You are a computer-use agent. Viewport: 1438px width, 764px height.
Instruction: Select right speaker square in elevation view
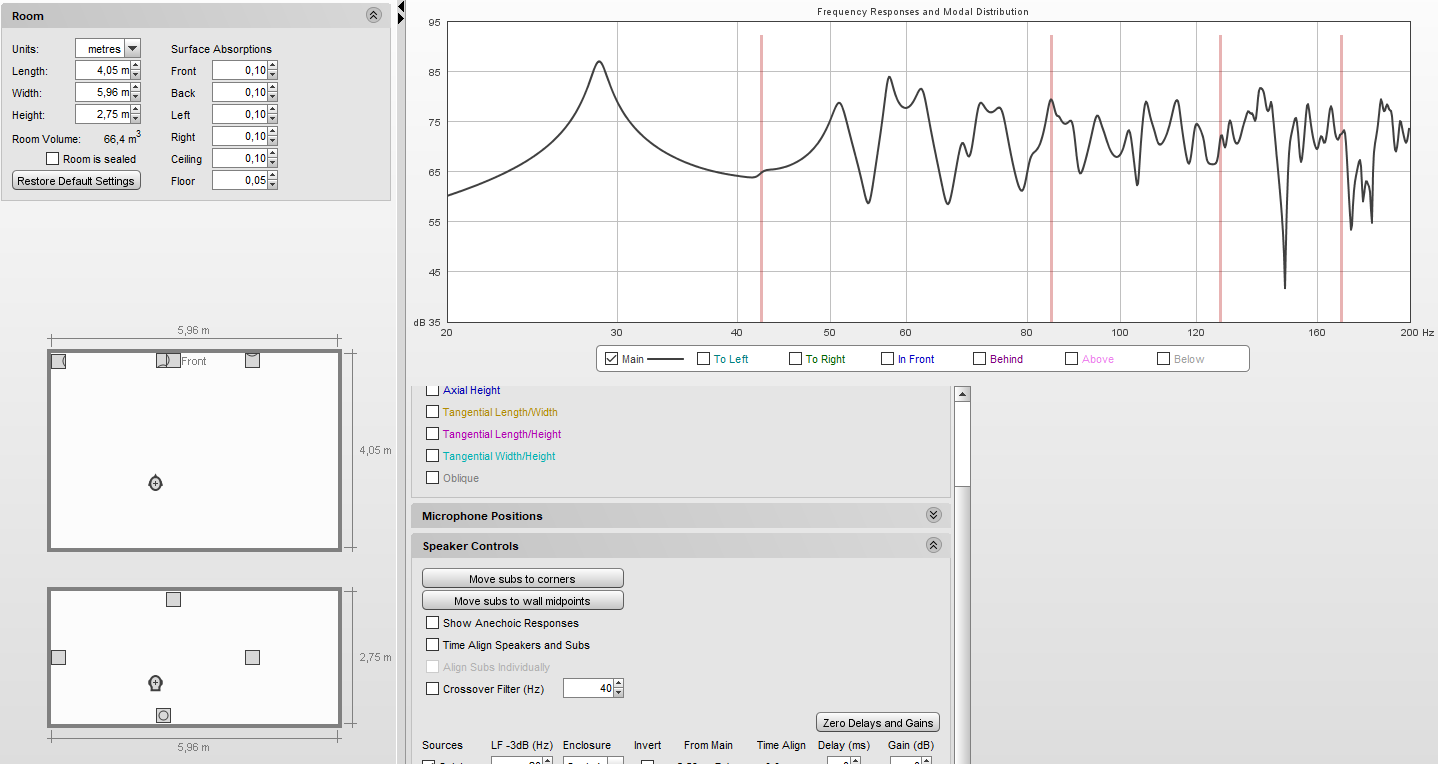click(x=252, y=657)
